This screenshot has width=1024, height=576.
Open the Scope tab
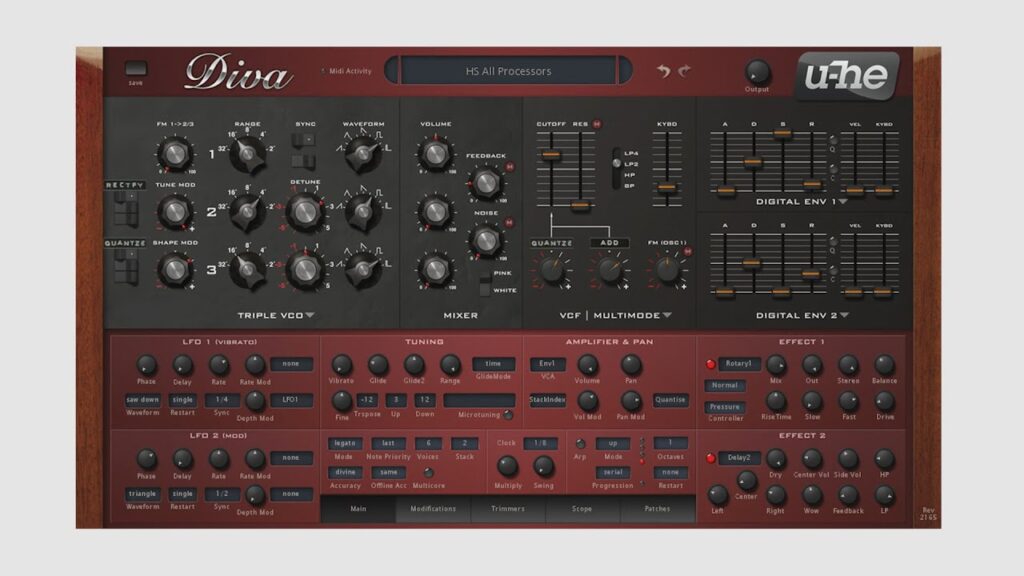[x=582, y=509]
